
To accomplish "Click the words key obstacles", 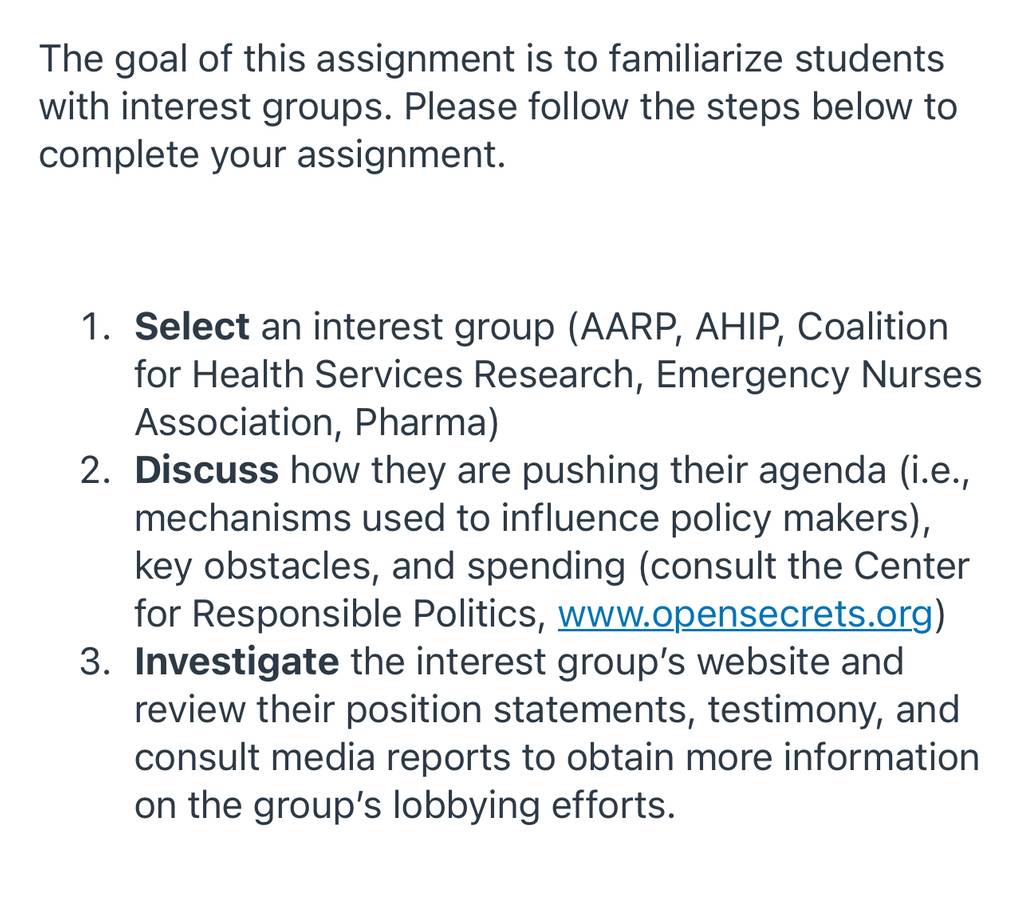I will click(x=252, y=567).
